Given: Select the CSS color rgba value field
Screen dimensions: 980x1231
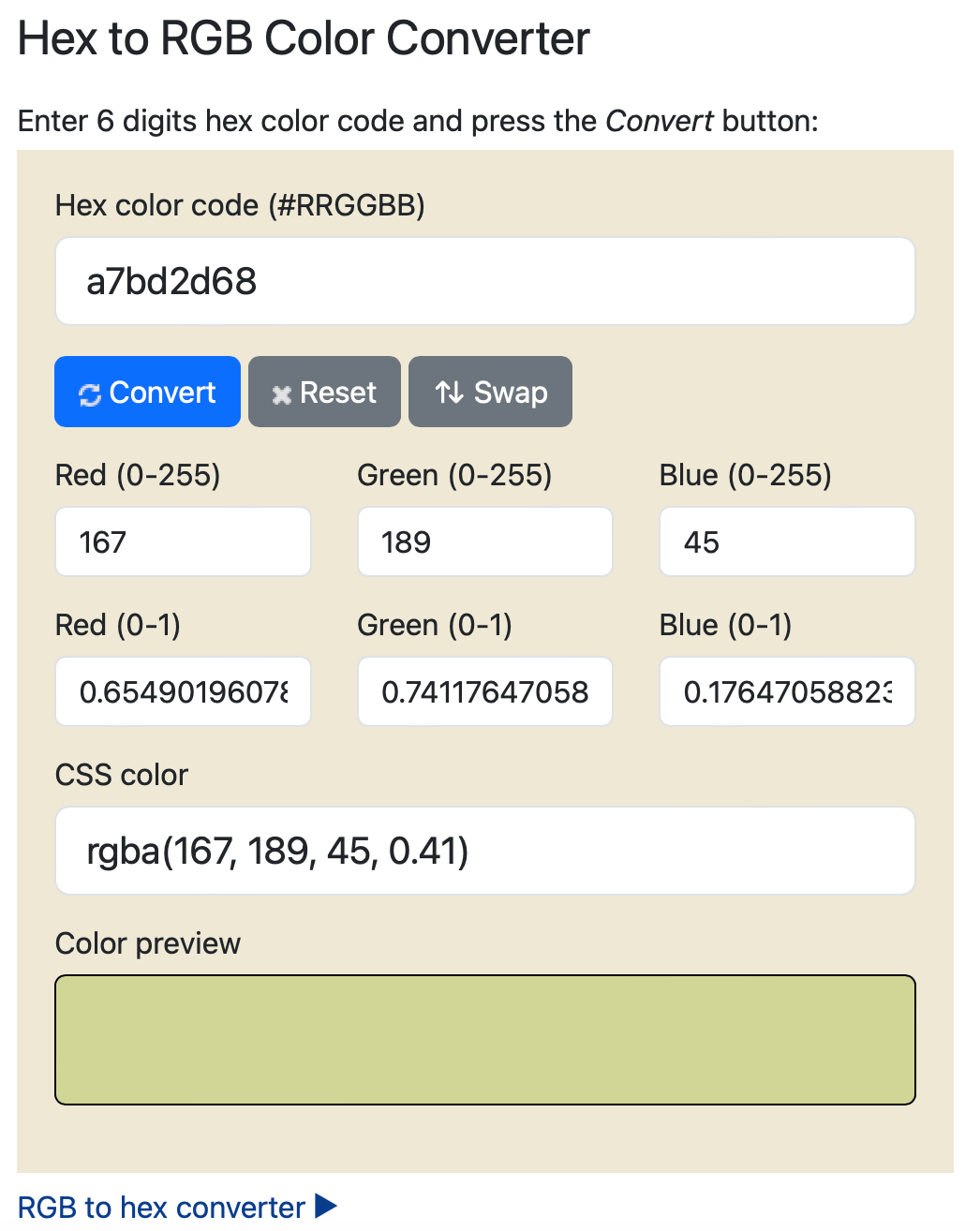Looking at the screenshot, I should point(484,851).
